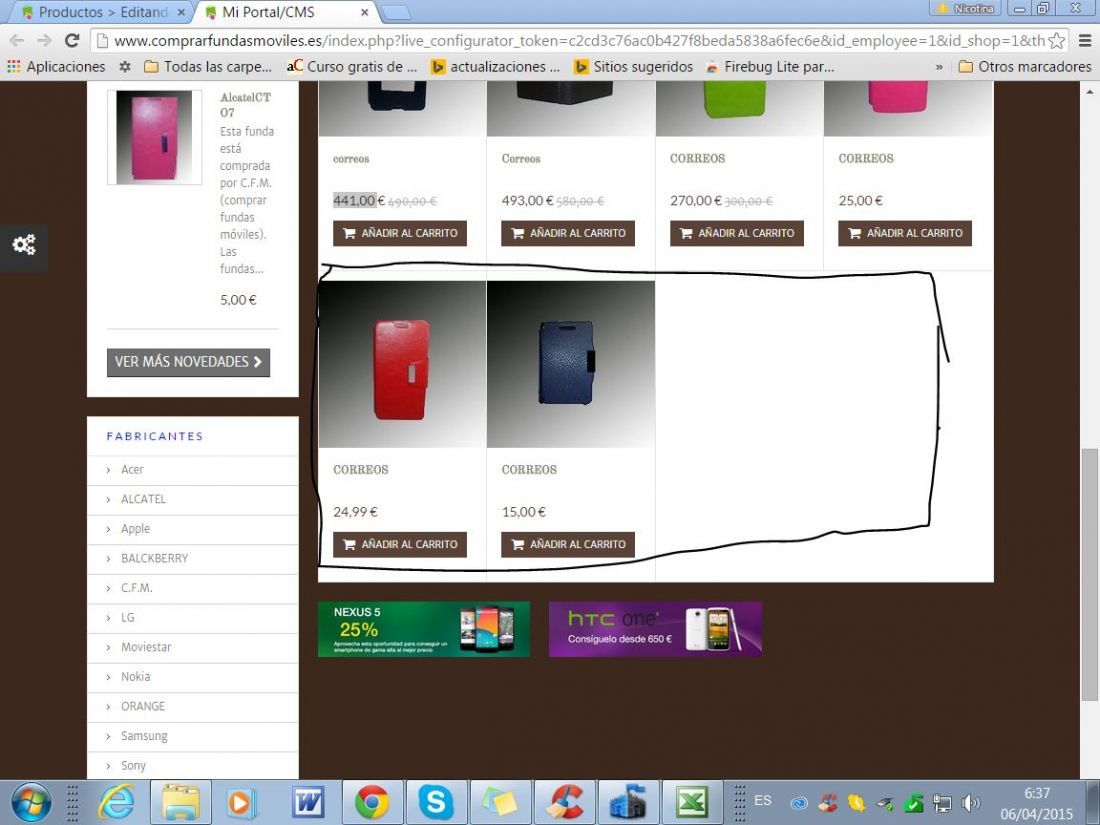Screen dimensions: 1100x825
Task: Click the ES language indicator
Action: pos(763,800)
